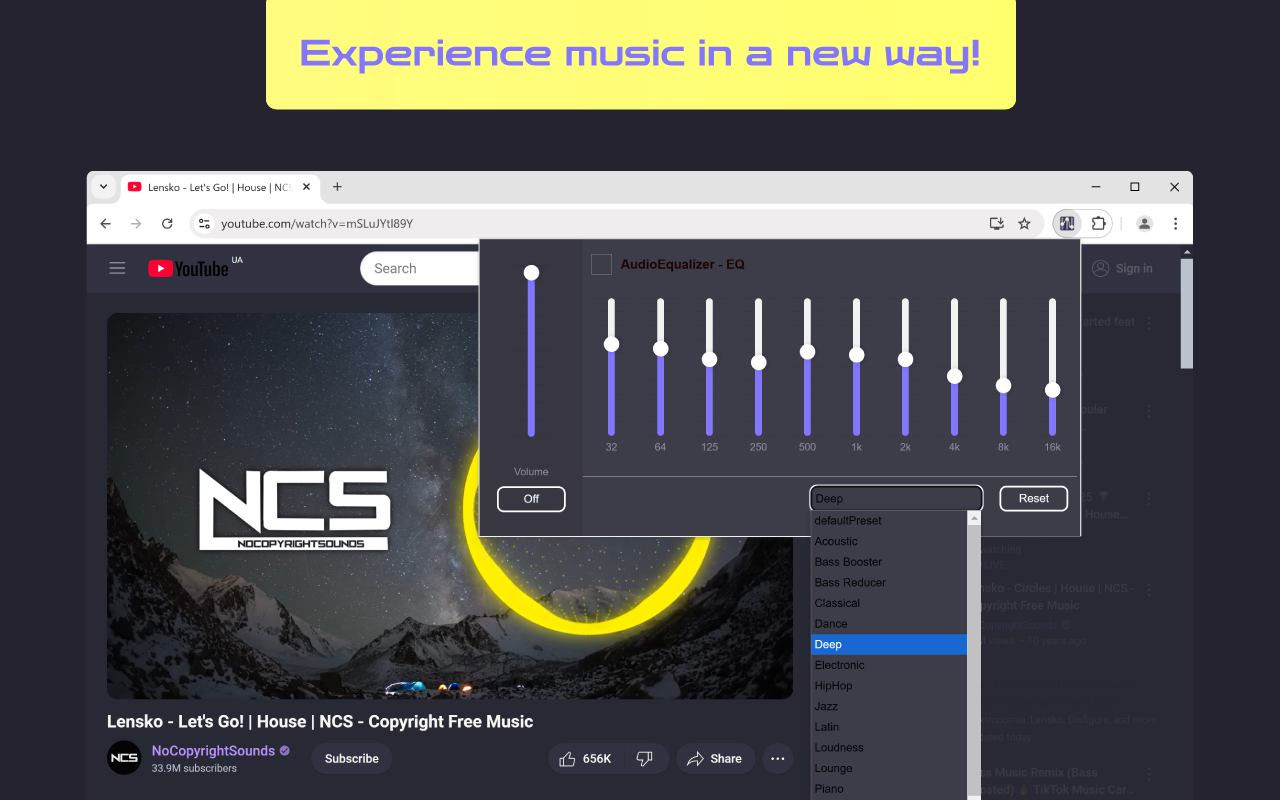Click the 64 Hz band slider handle

pos(660,349)
